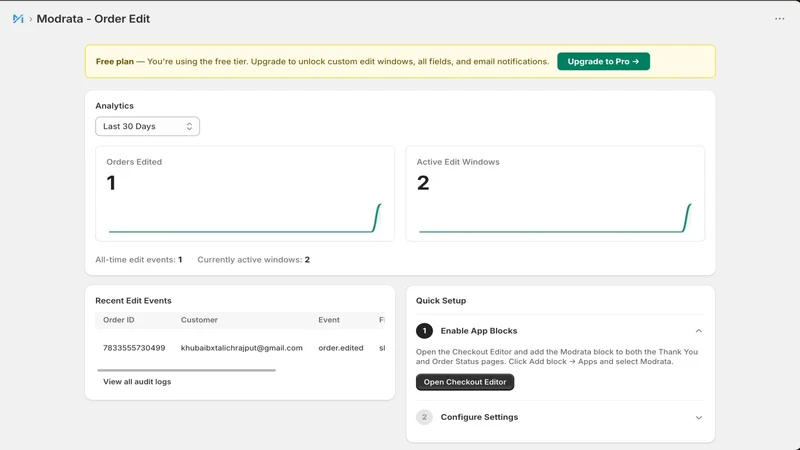This screenshot has width=800, height=450.
Task: Click the Currently active windows stat
Action: (254, 260)
